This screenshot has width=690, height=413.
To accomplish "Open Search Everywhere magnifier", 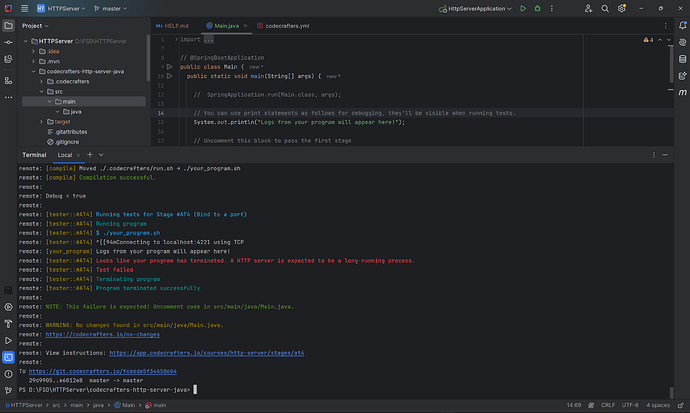I will [x=605, y=8].
